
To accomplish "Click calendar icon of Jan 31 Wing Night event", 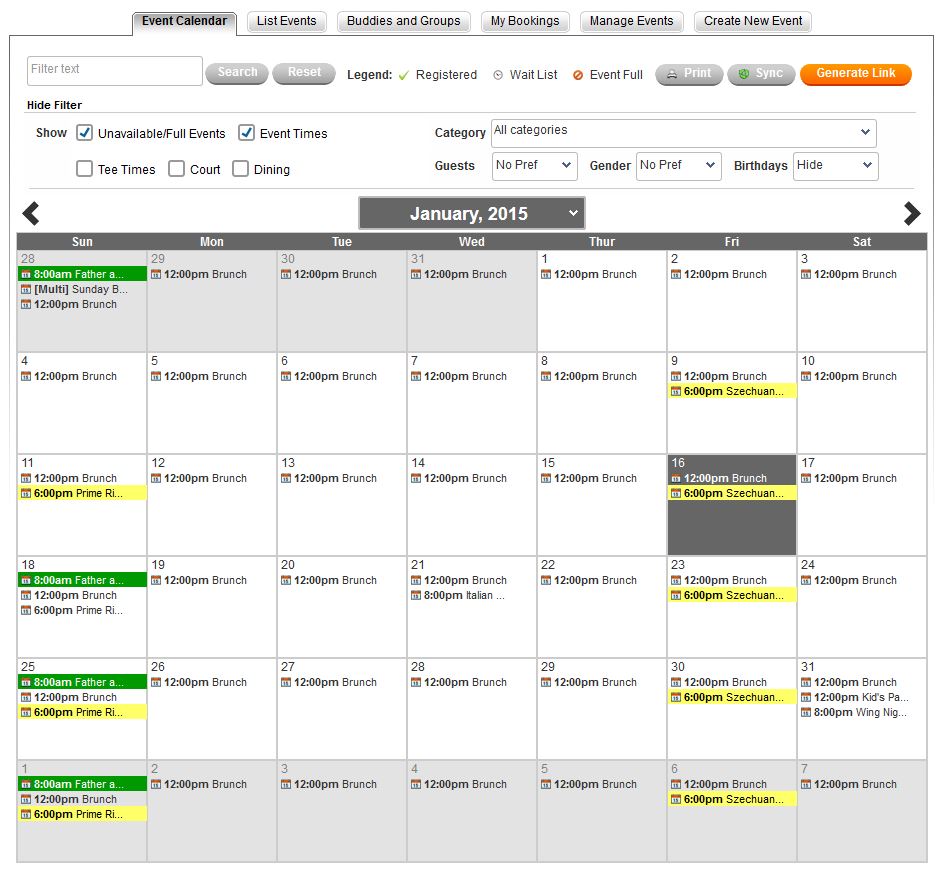I will [x=806, y=713].
